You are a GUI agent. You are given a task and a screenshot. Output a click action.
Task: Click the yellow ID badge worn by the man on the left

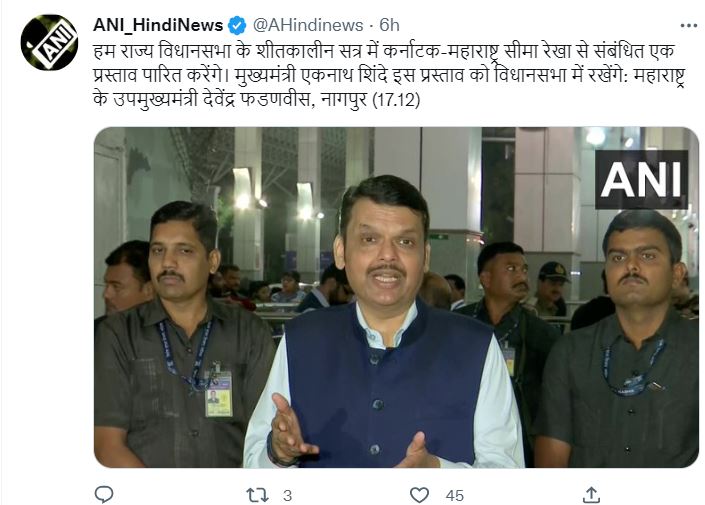pyautogui.click(x=219, y=394)
